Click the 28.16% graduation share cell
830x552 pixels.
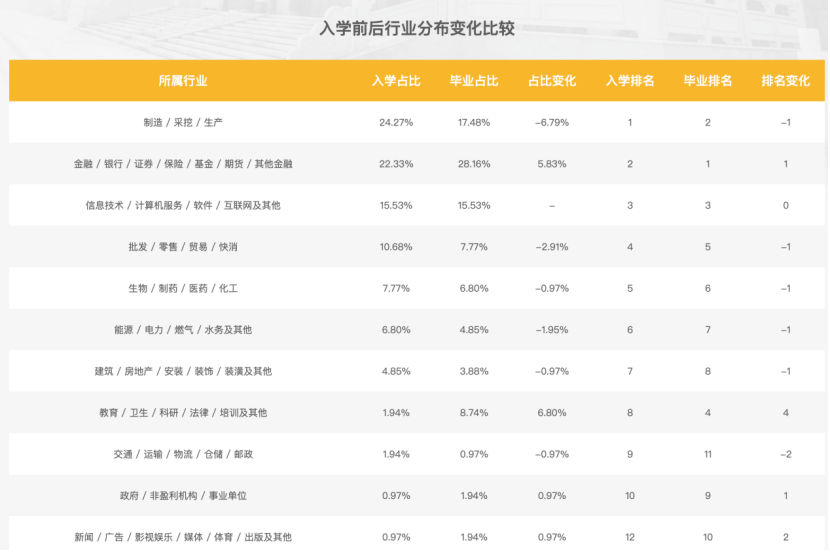pyautogui.click(x=474, y=164)
